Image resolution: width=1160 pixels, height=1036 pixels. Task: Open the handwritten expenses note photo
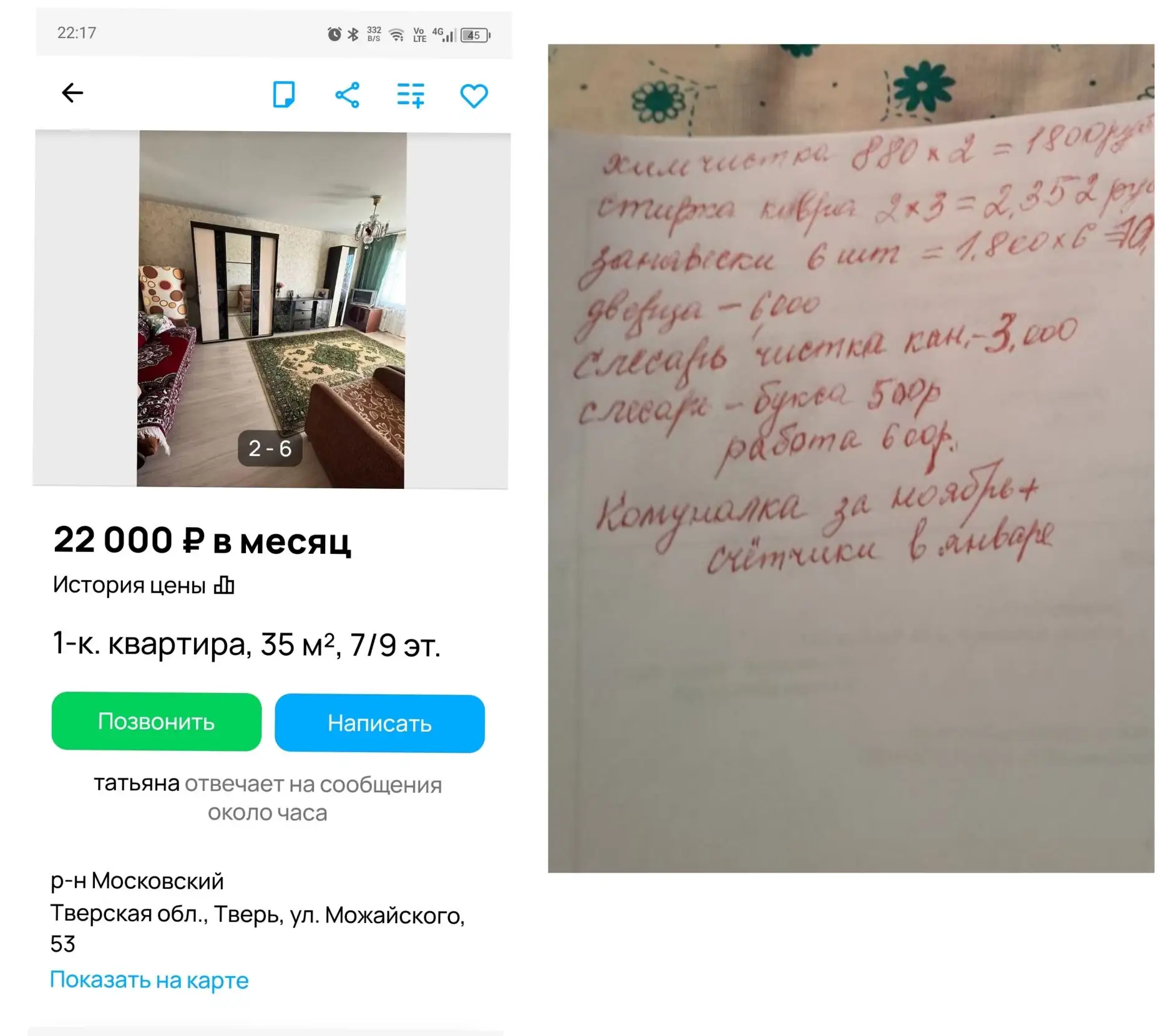click(x=851, y=458)
